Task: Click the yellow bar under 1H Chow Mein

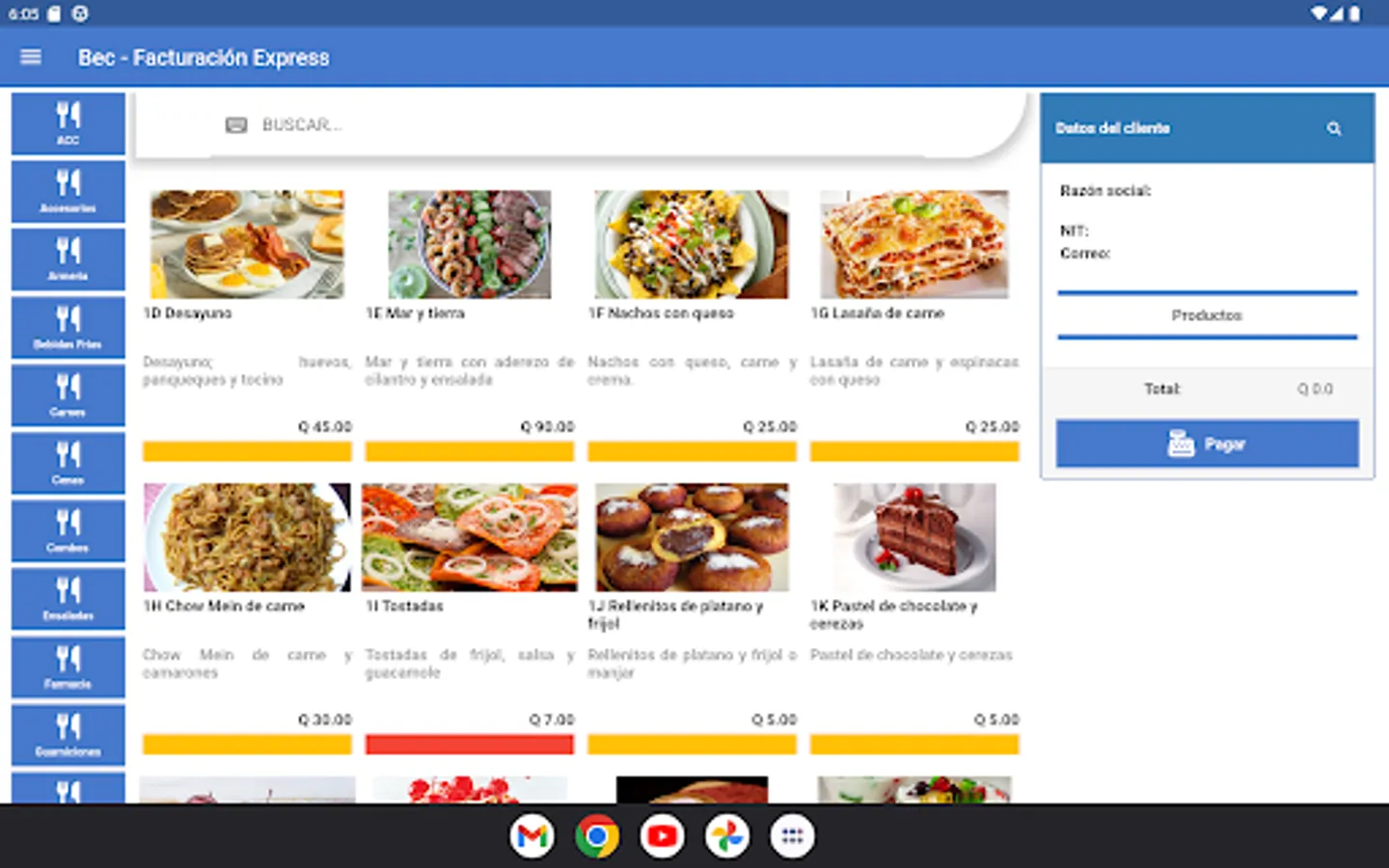Action: (x=248, y=745)
